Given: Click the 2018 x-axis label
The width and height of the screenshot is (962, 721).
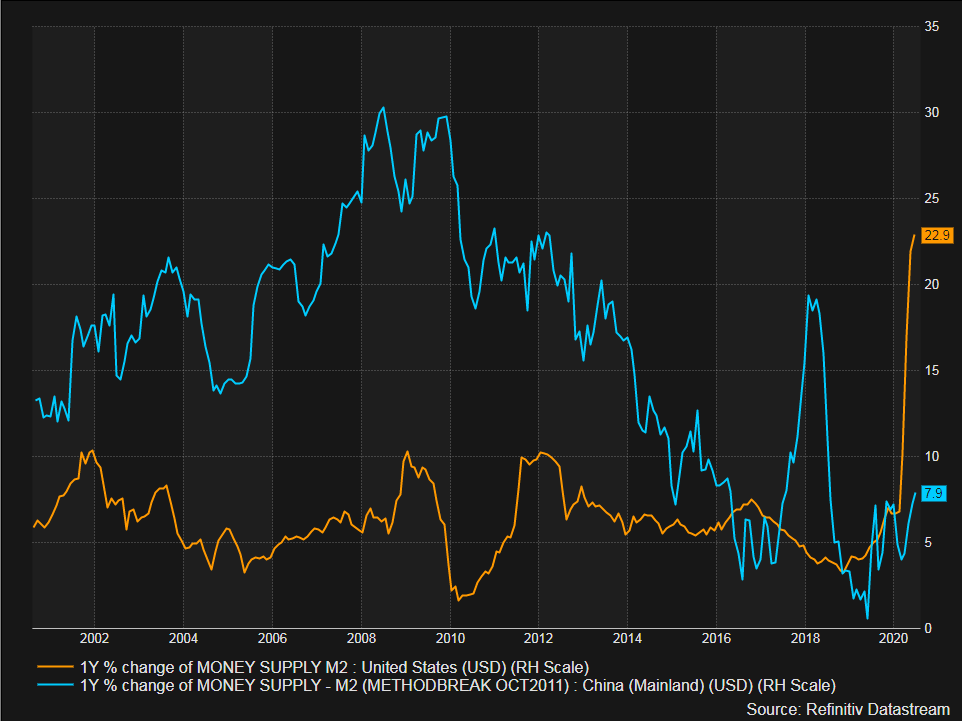Looking at the screenshot, I should [x=806, y=638].
